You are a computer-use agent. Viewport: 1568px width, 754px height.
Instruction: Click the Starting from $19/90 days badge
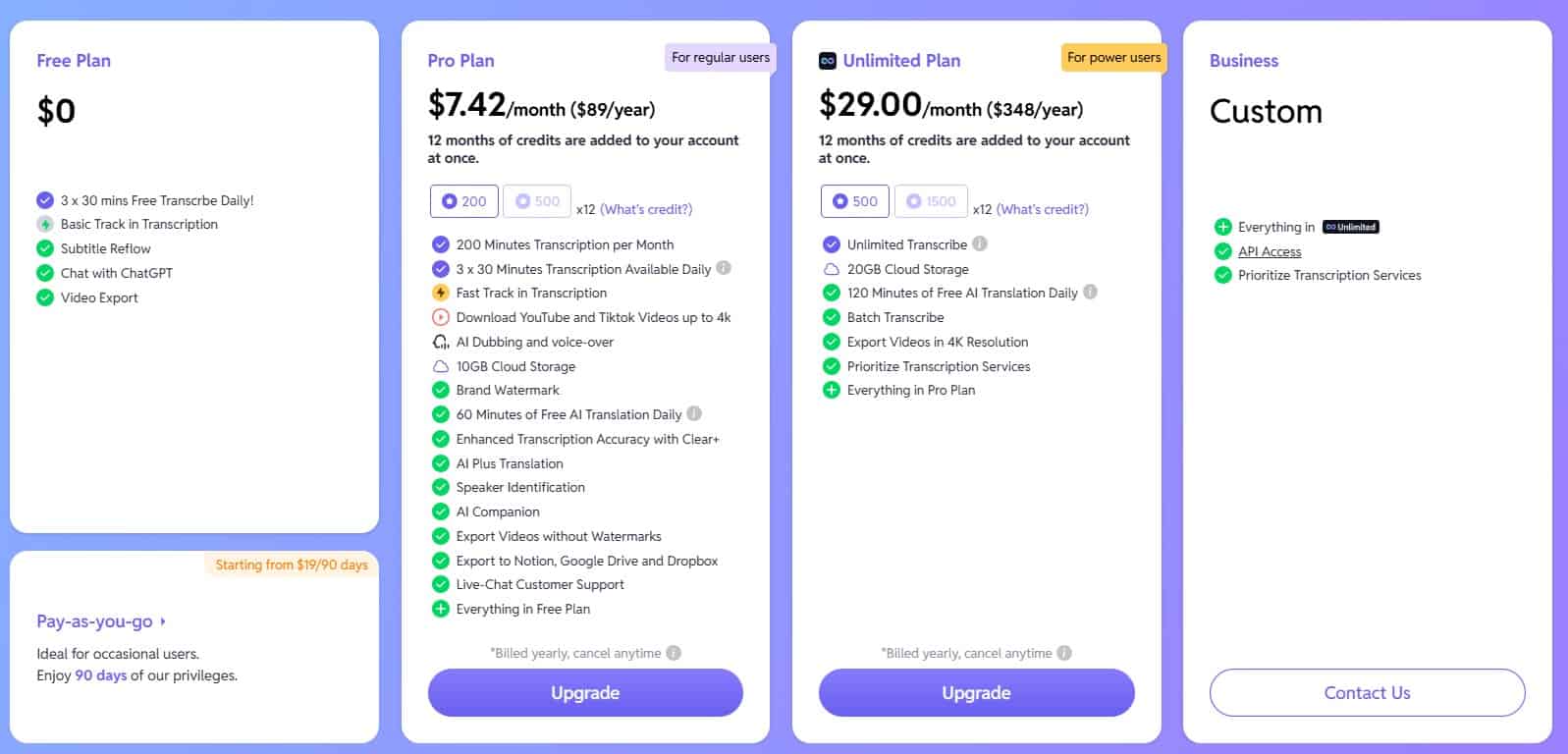[x=292, y=565]
